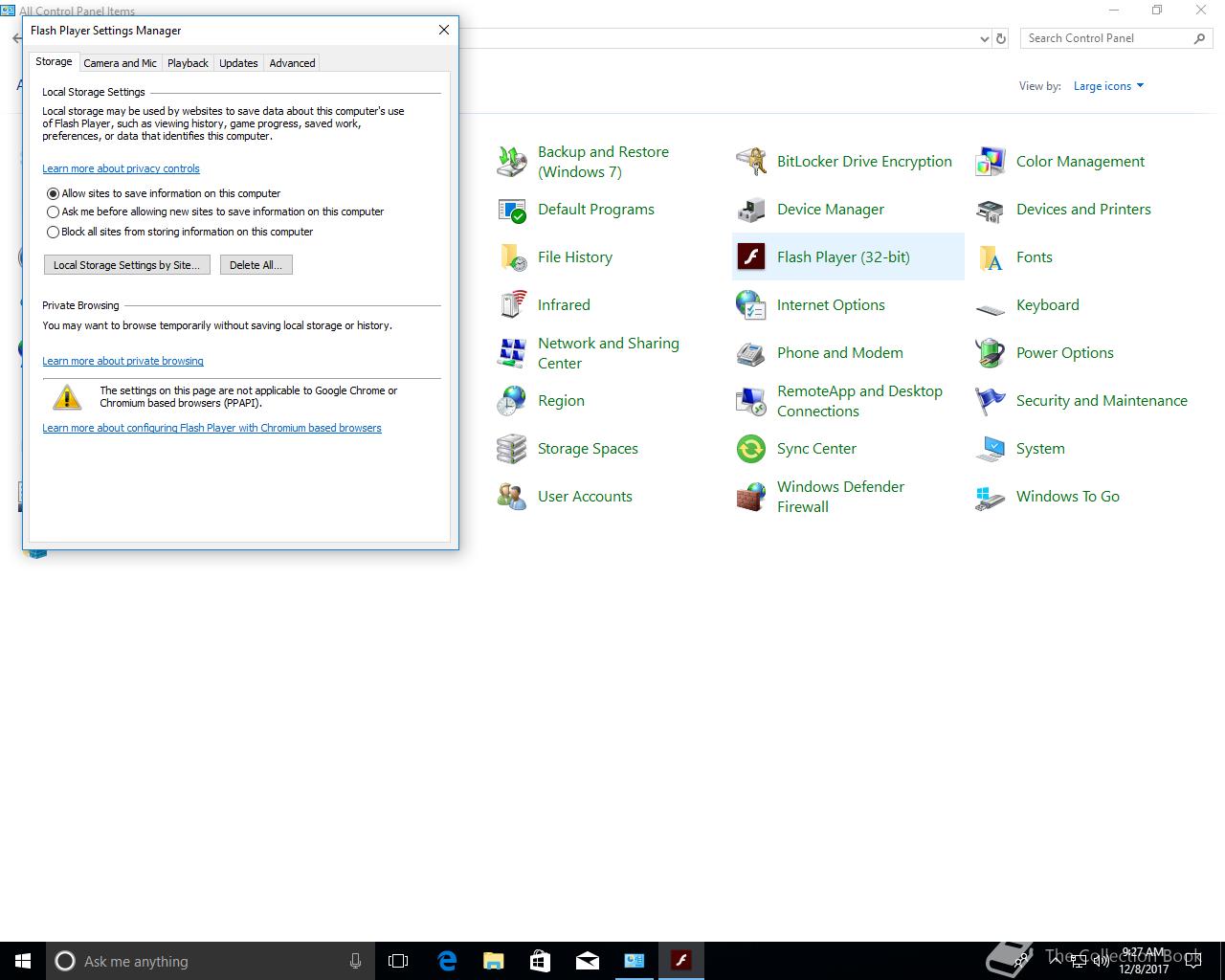1225x980 pixels.
Task: Switch to the Advanced tab
Action: tap(292, 63)
